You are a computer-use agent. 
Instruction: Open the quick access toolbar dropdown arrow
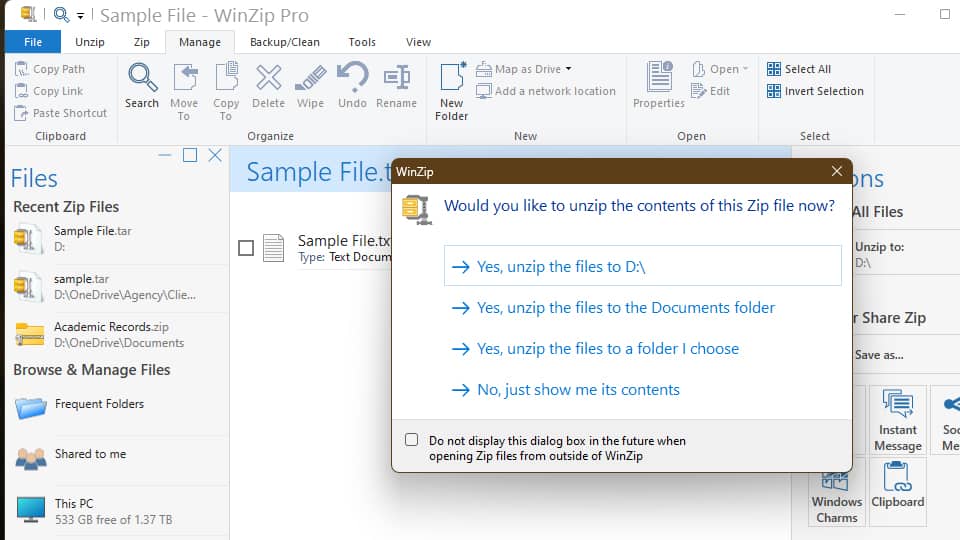[x=80, y=17]
